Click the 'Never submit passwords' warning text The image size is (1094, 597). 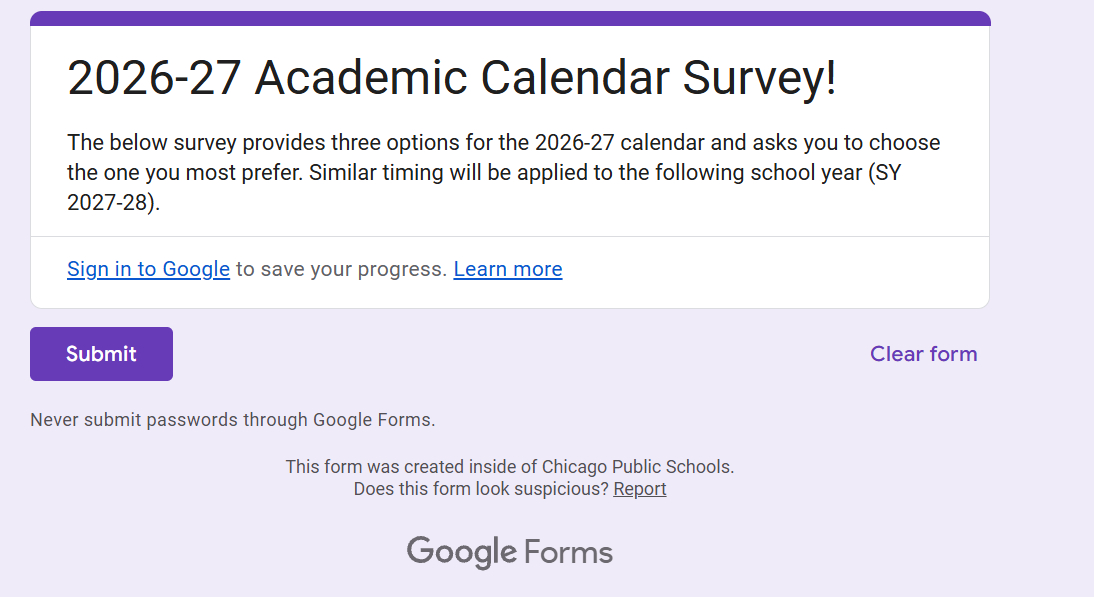click(x=233, y=420)
